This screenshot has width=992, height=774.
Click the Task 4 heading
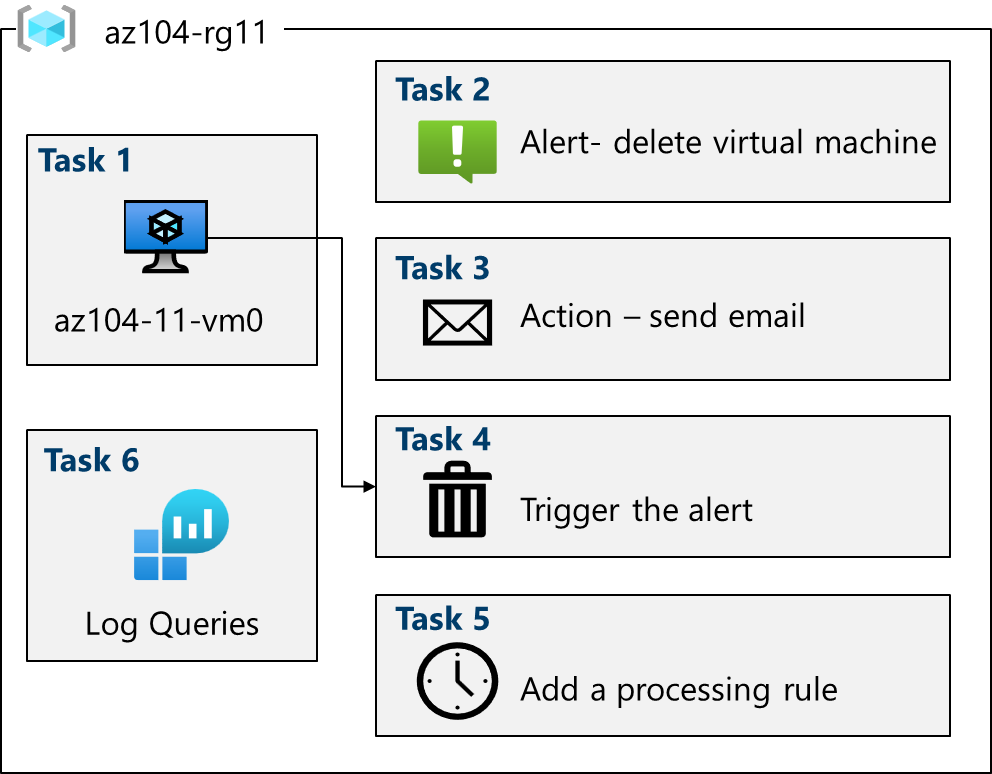coord(443,439)
